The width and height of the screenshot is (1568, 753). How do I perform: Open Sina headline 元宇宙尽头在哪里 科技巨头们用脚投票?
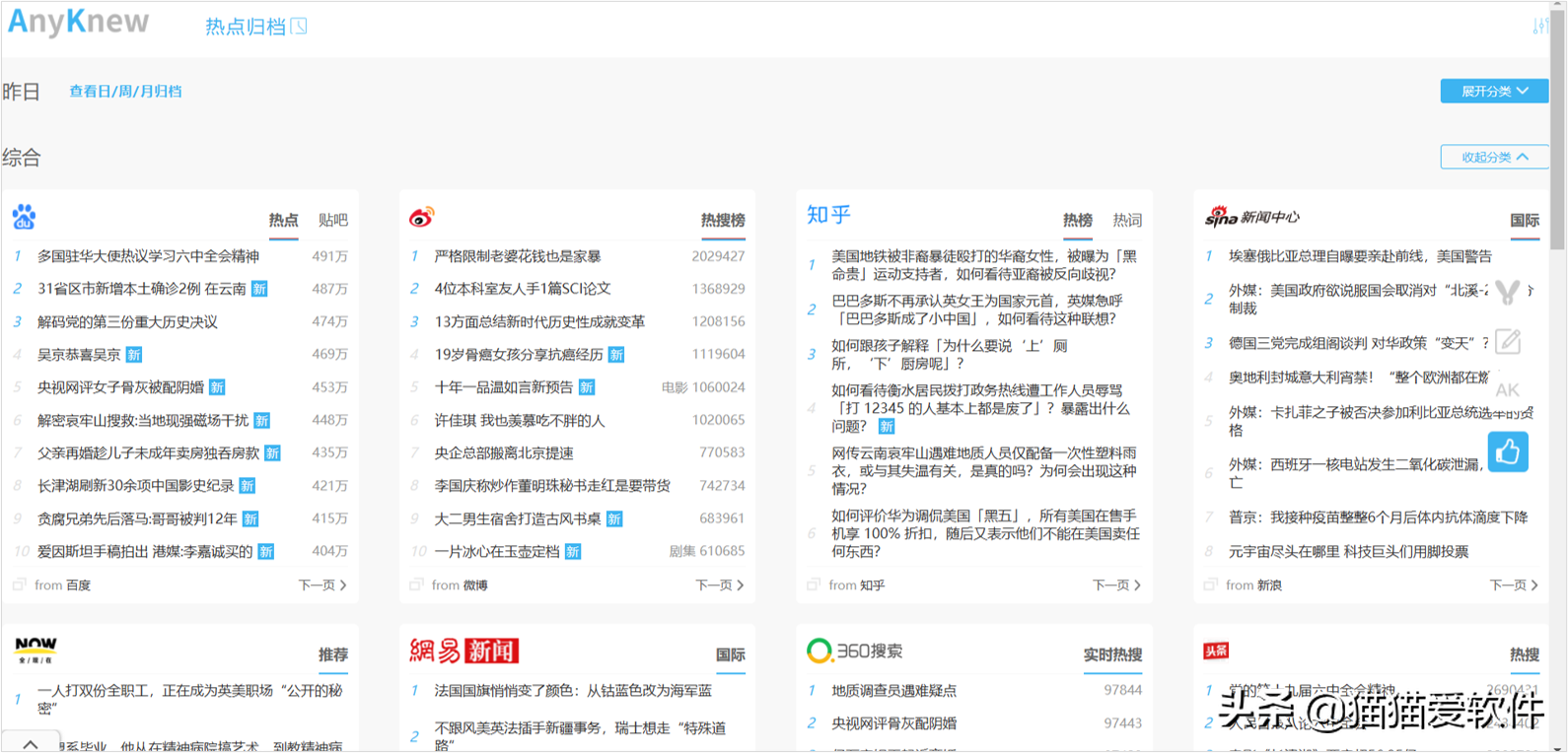click(1348, 551)
